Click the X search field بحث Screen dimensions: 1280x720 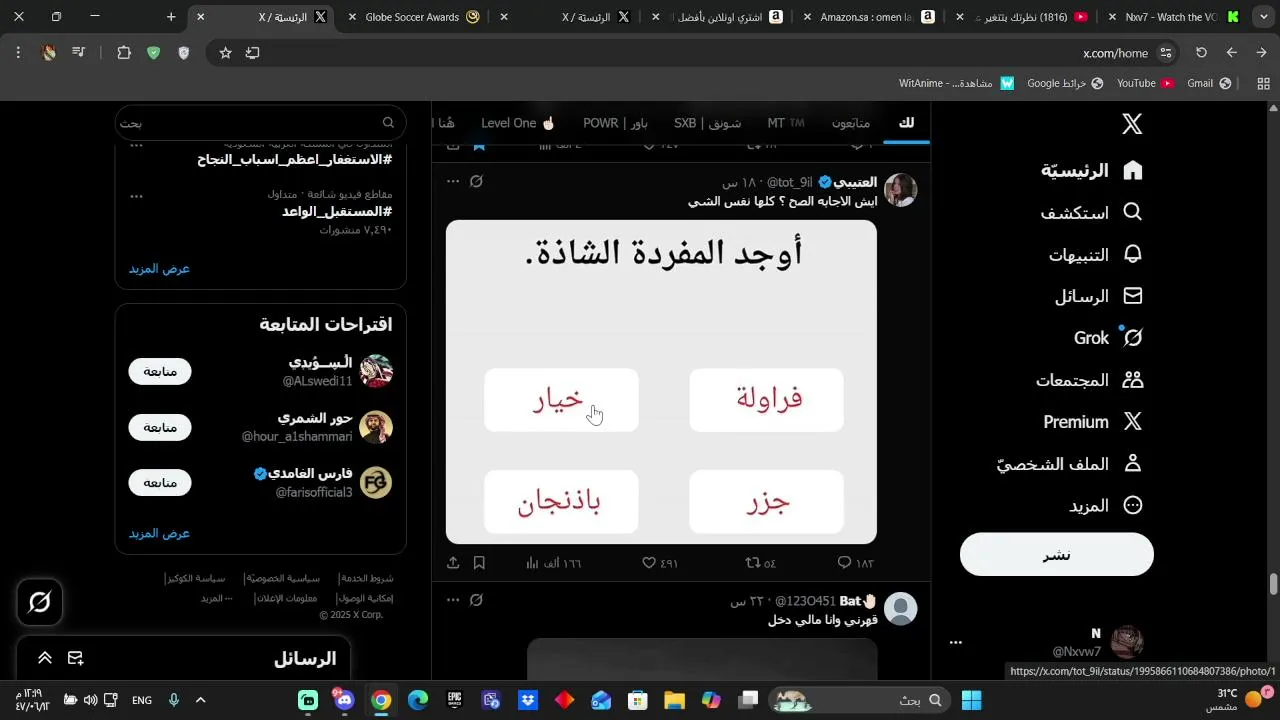260,123
